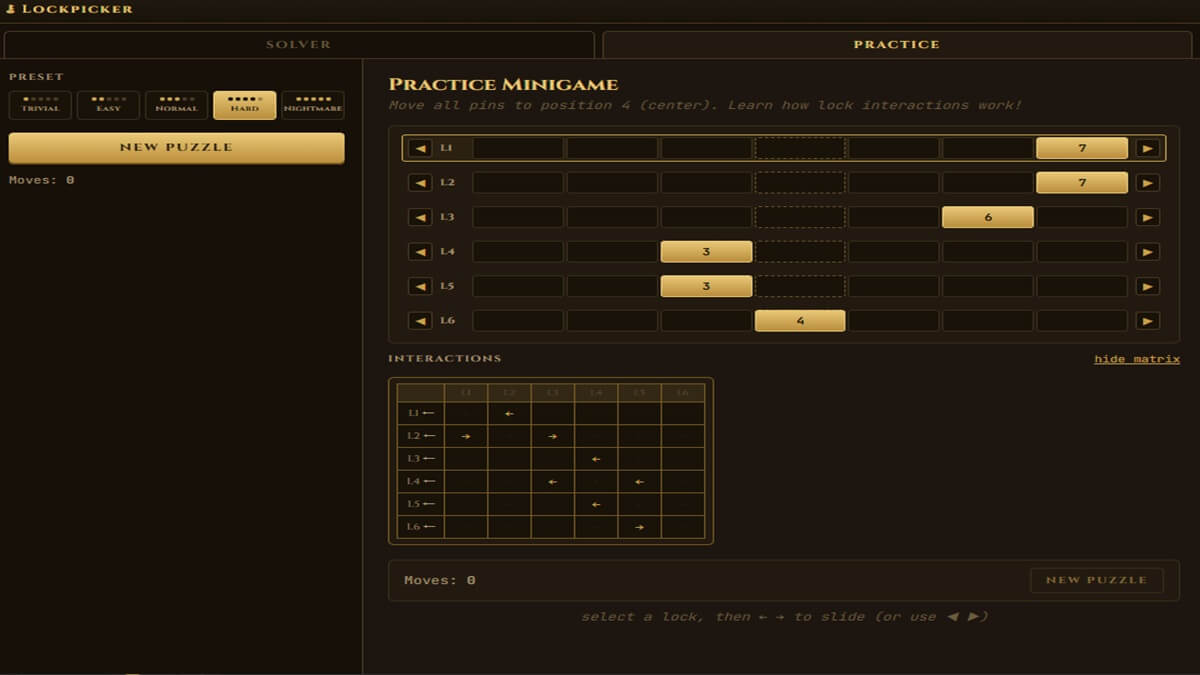Screen dimensions: 1200x675
Task: Nudge lock L4 right with arrow button
Action: 1148,252
